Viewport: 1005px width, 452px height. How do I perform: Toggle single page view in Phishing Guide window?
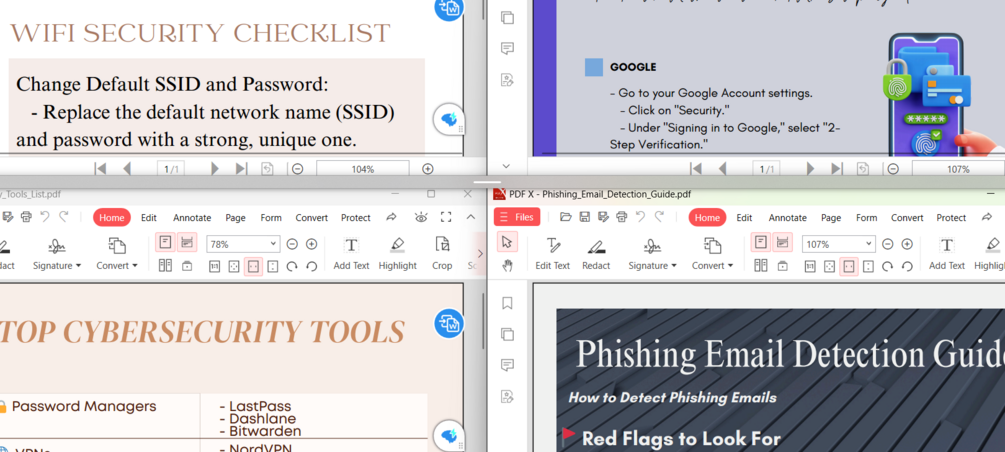pos(761,242)
